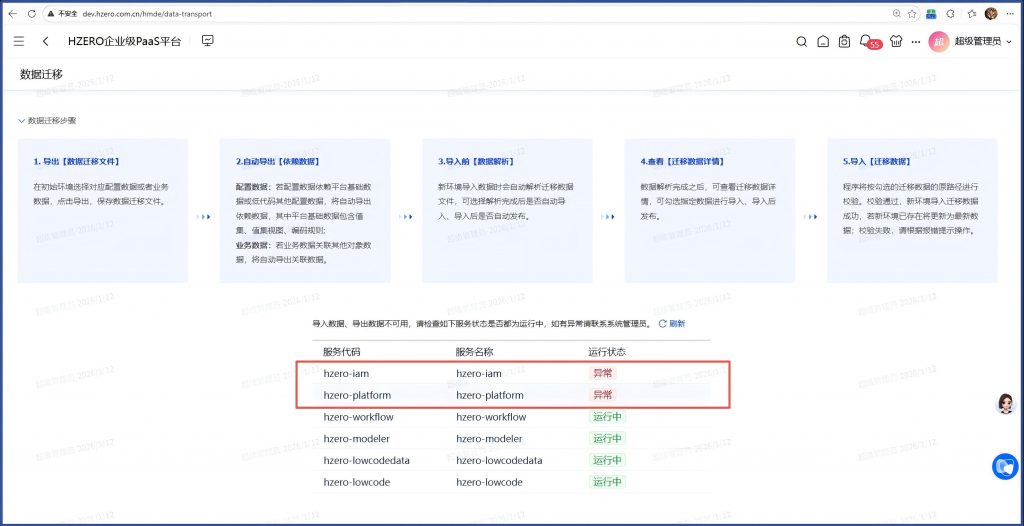Open the monitor icon next to platform title
Viewport: 1024px width, 526px height.
coord(208,41)
